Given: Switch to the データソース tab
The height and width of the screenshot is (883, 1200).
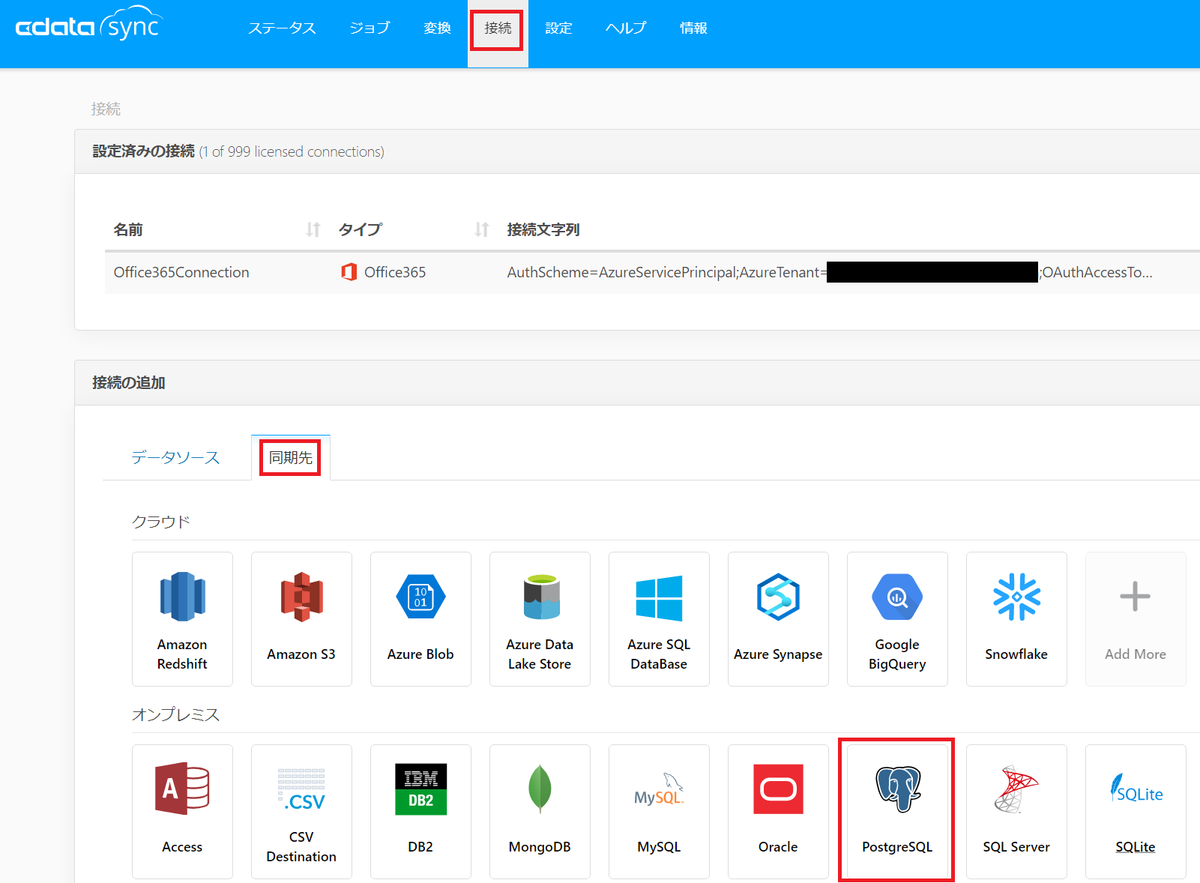Looking at the screenshot, I should pos(176,458).
